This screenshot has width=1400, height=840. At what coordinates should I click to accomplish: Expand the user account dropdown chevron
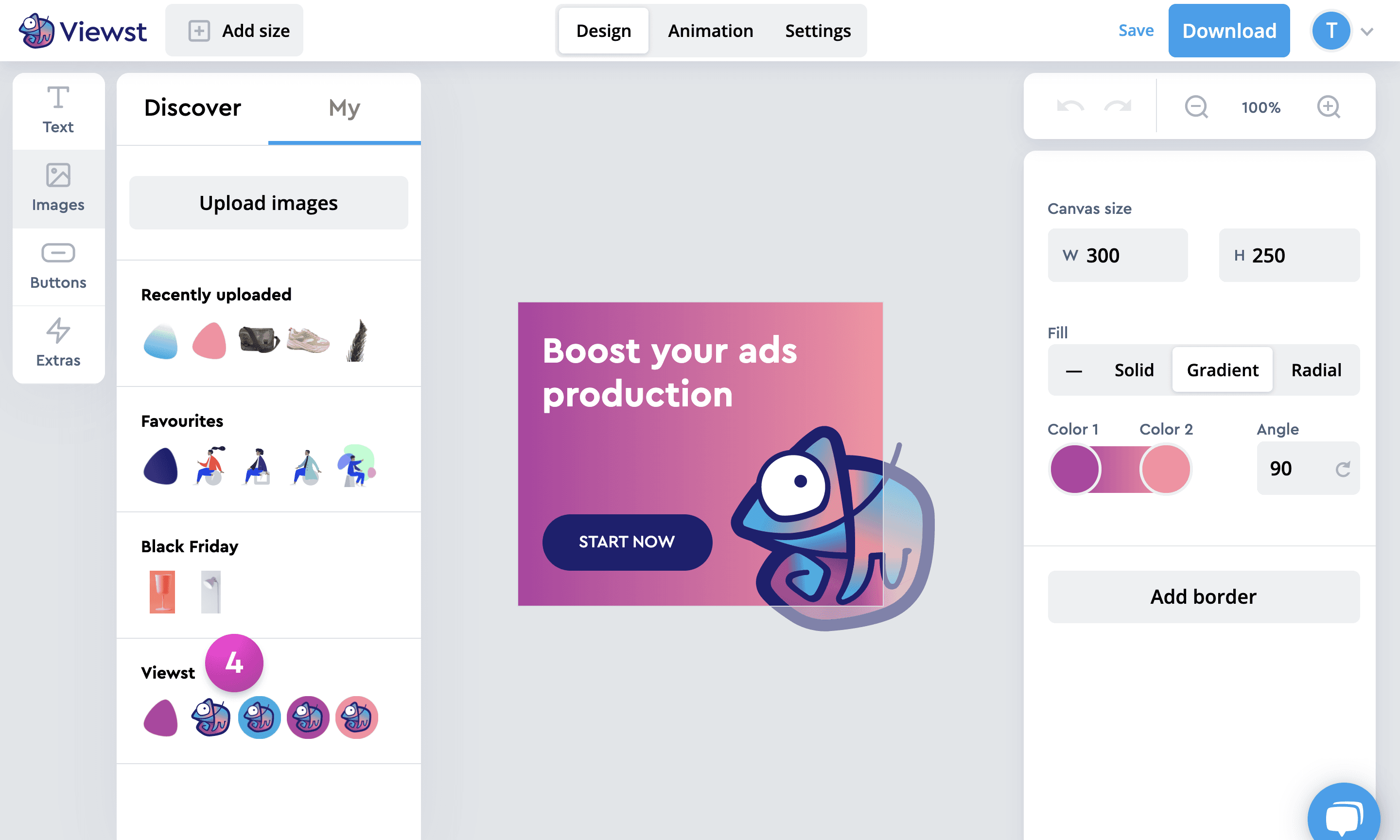coord(1366,32)
